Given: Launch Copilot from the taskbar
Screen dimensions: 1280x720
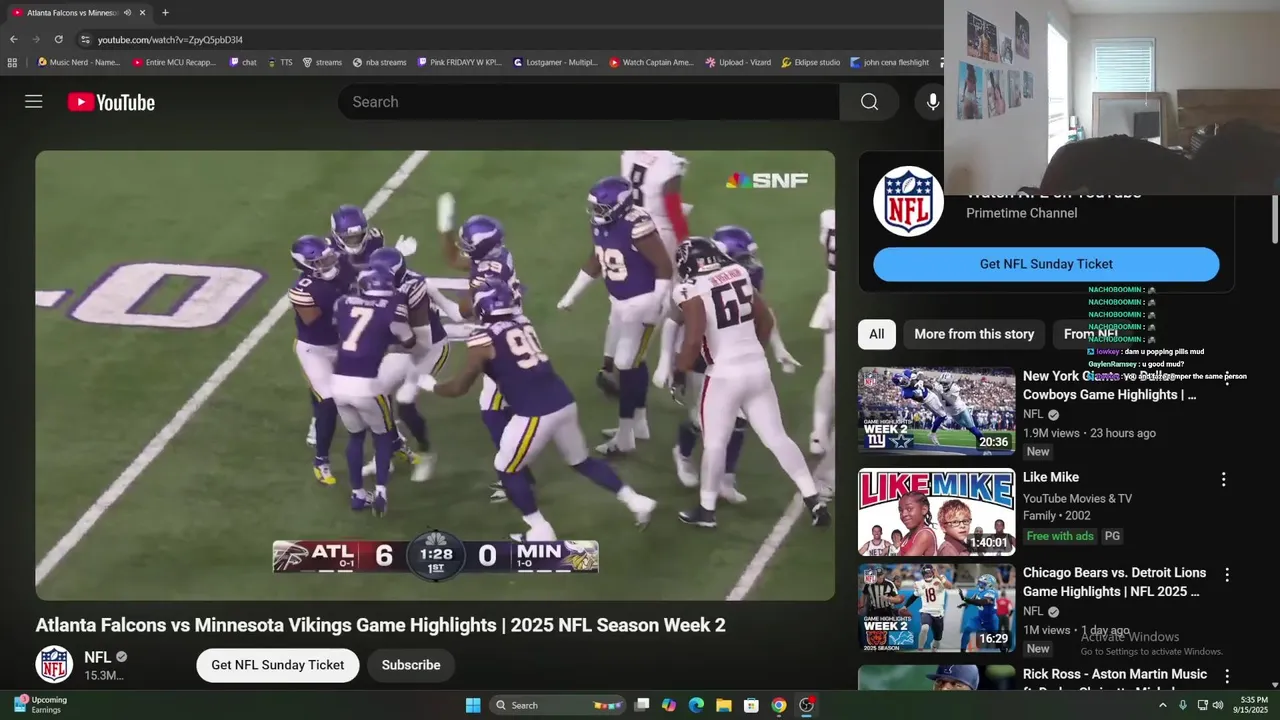Looking at the screenshot, I should point(669,705).
